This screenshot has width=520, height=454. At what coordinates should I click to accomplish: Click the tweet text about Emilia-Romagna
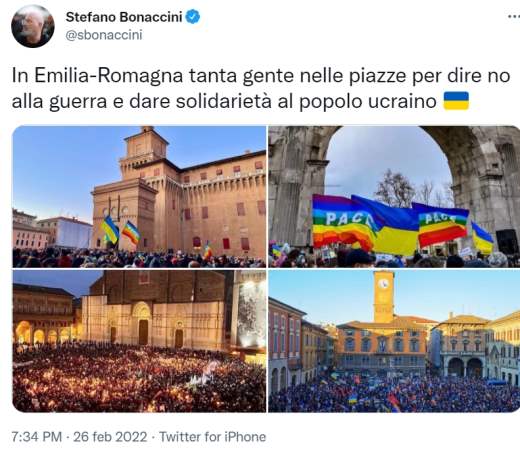(x=261, y=88)
